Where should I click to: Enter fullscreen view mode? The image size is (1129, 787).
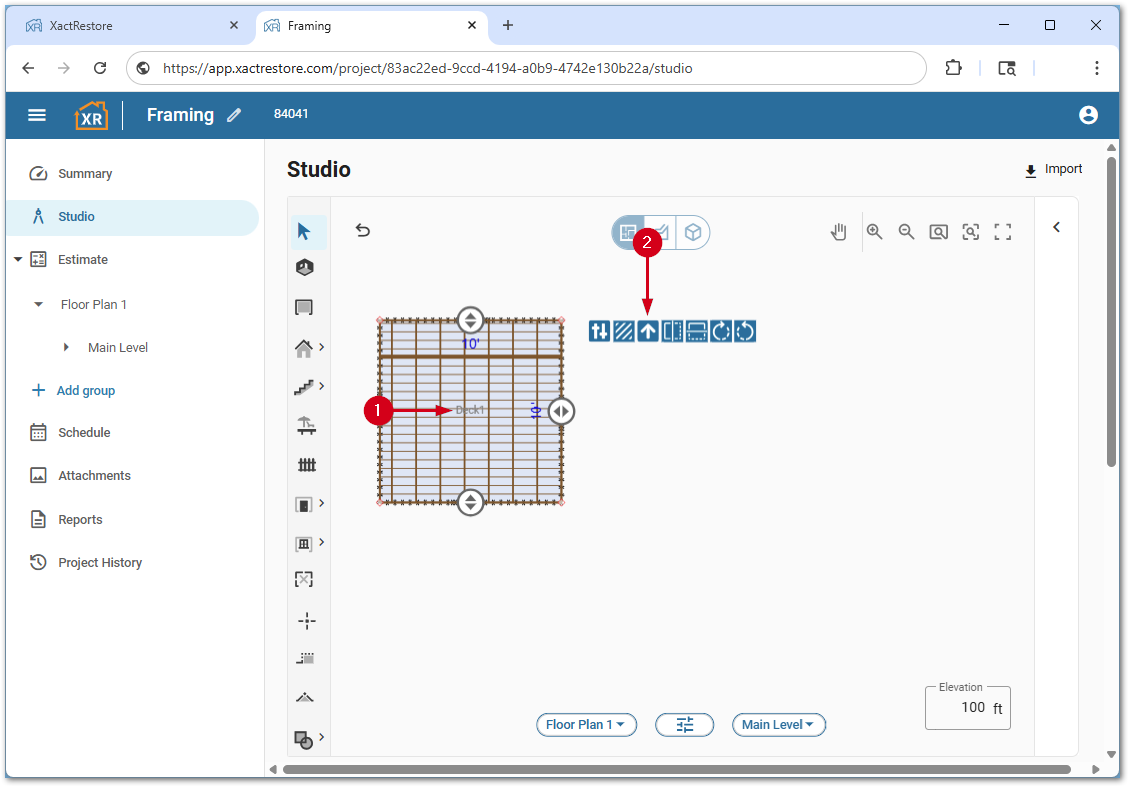pos(1003,231)
